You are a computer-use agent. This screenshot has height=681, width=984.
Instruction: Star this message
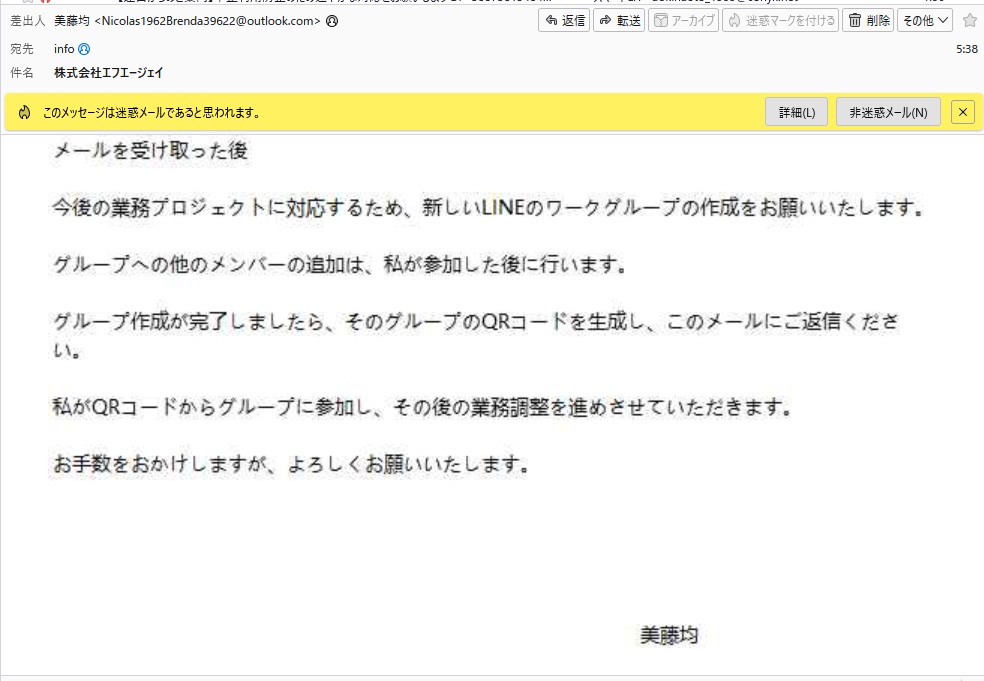969,20
